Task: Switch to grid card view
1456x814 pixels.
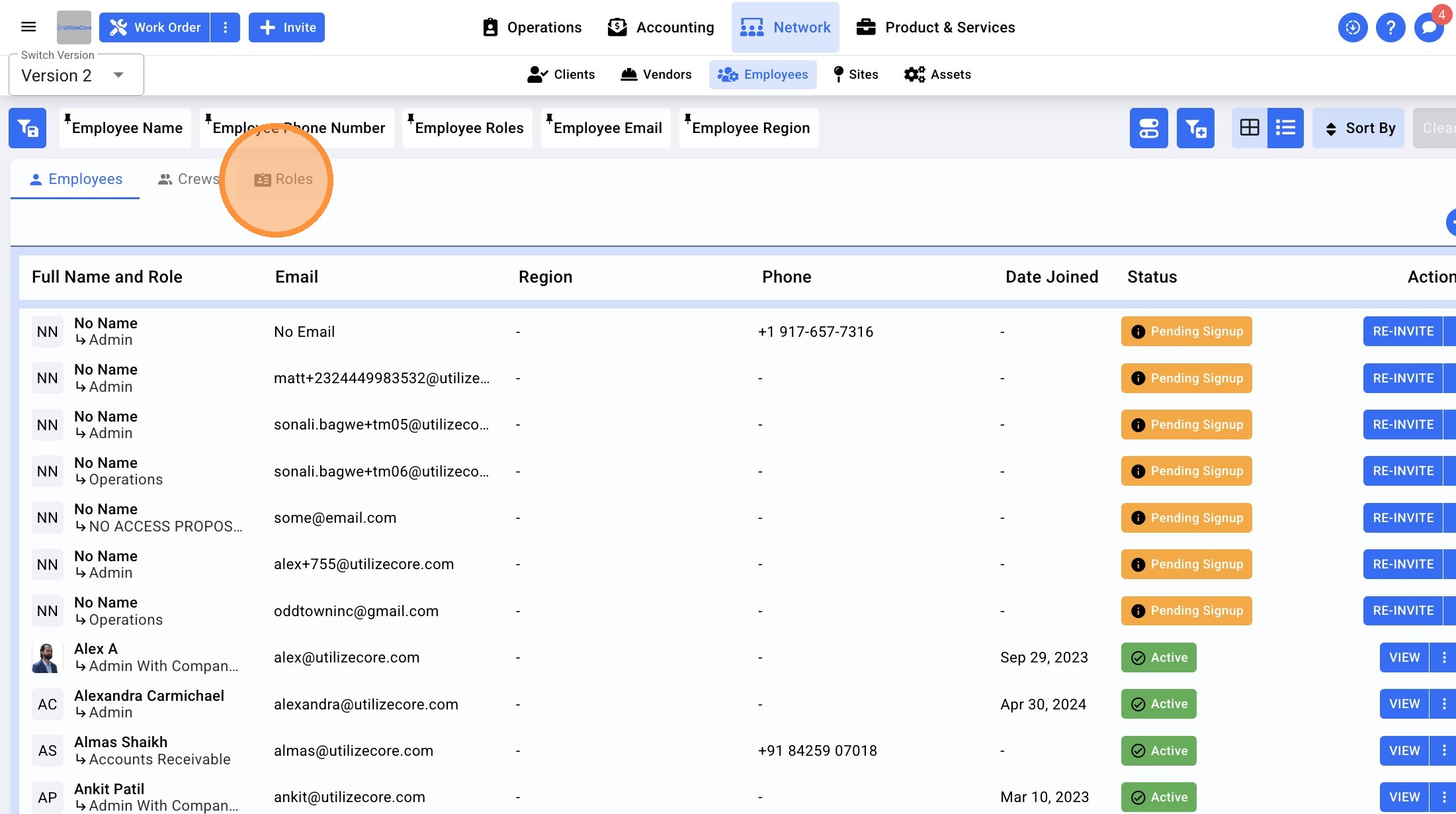Action: (x=1249, y=128)
